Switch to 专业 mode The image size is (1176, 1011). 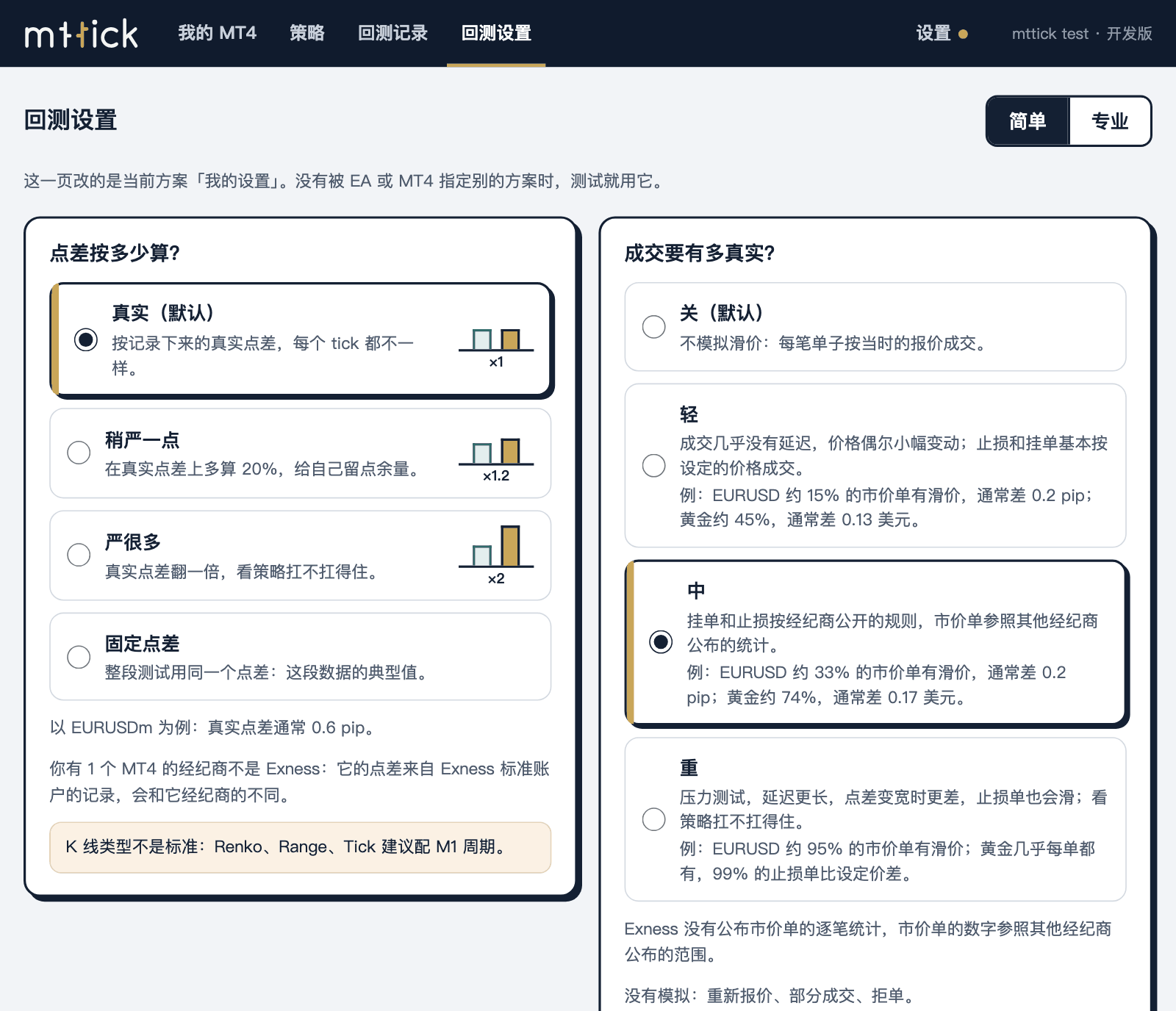pos(1110,121)
